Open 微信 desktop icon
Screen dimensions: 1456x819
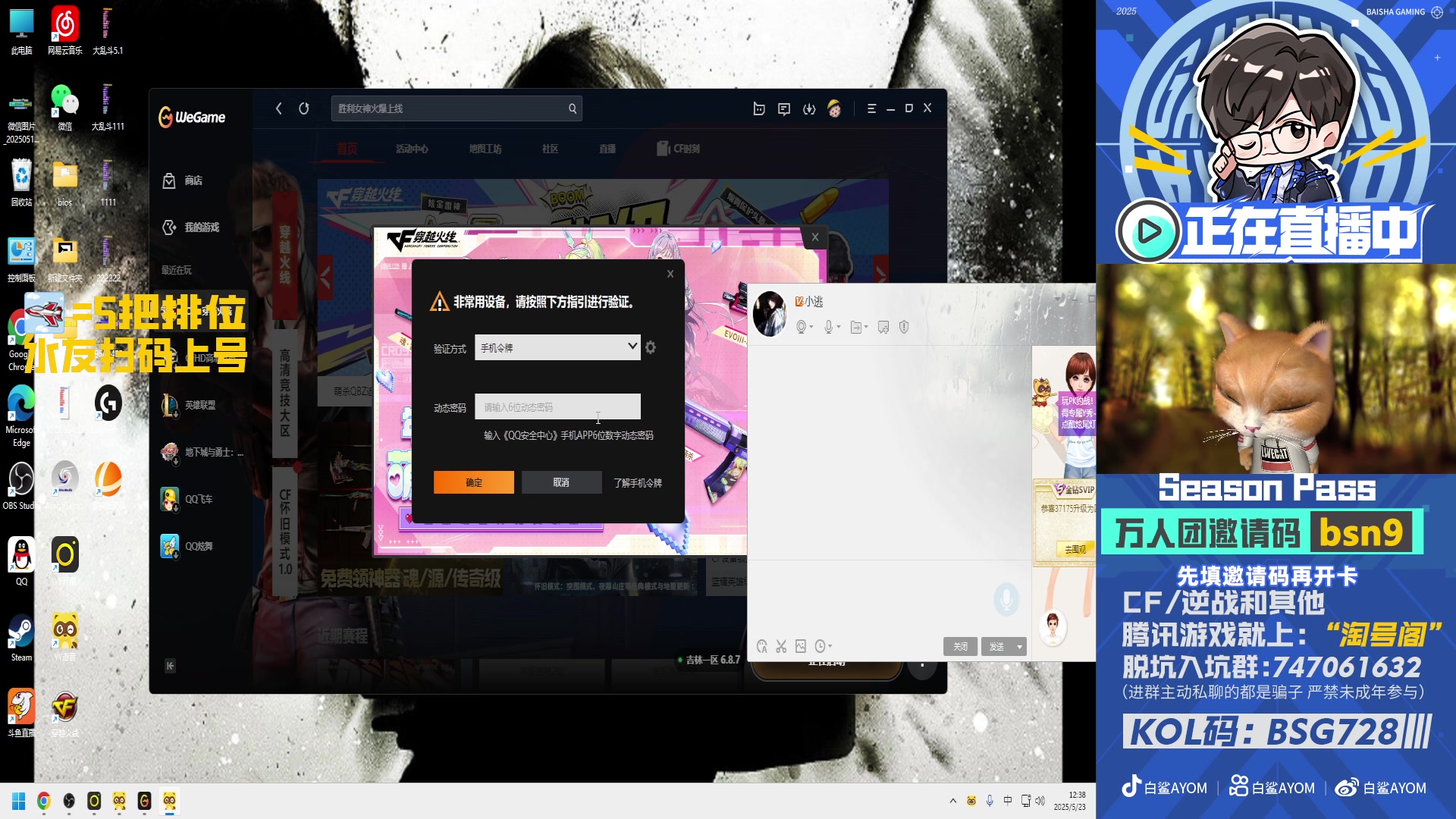point(65,108)
